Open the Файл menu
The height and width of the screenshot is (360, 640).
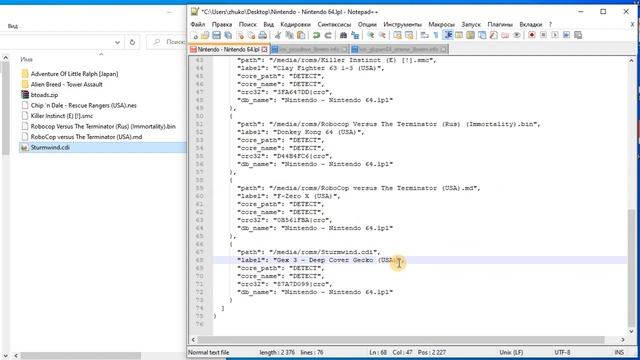tap(198, 24)
